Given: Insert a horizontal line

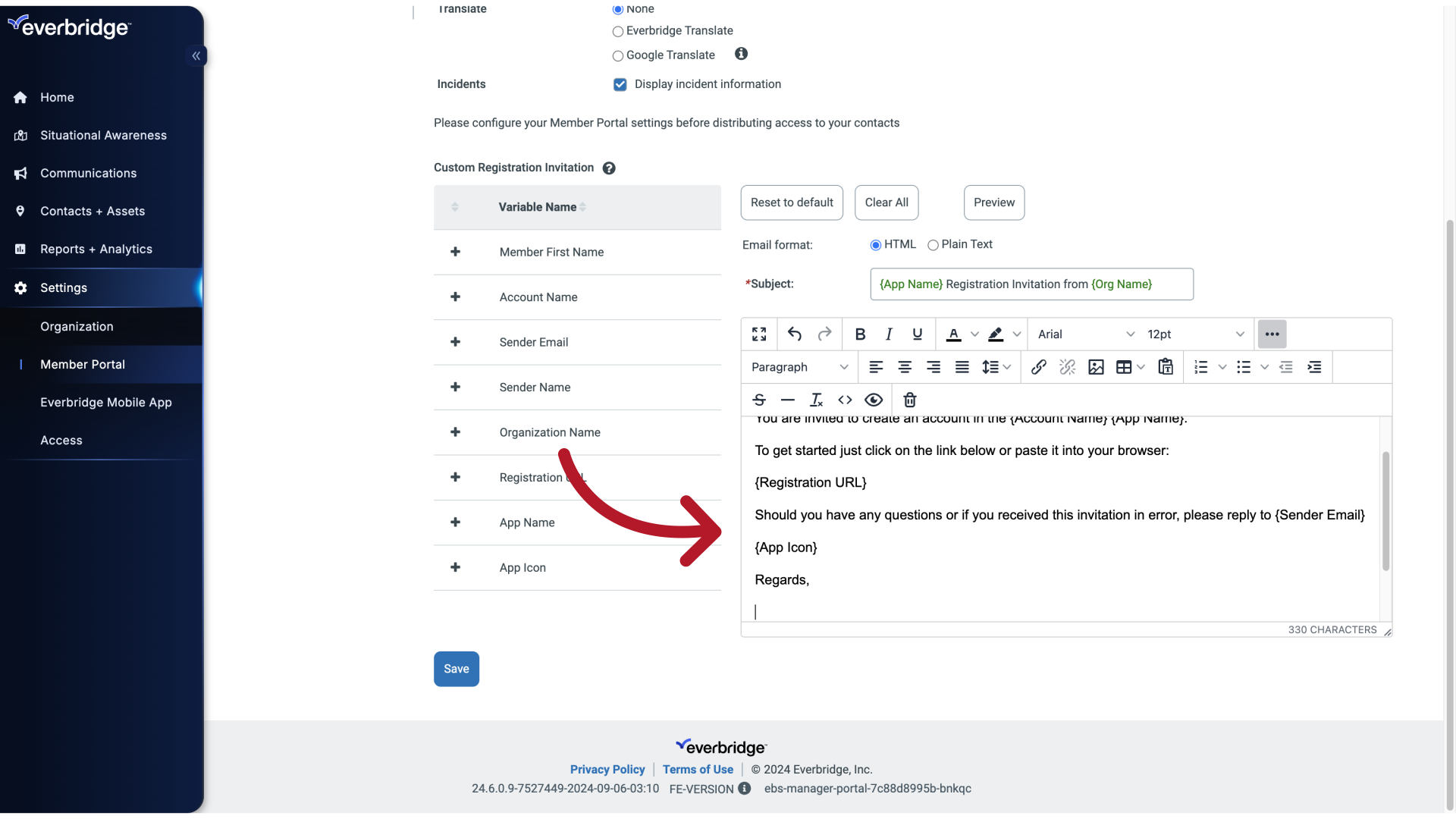Looking at the screenshot, I should [x=788, y=400].
